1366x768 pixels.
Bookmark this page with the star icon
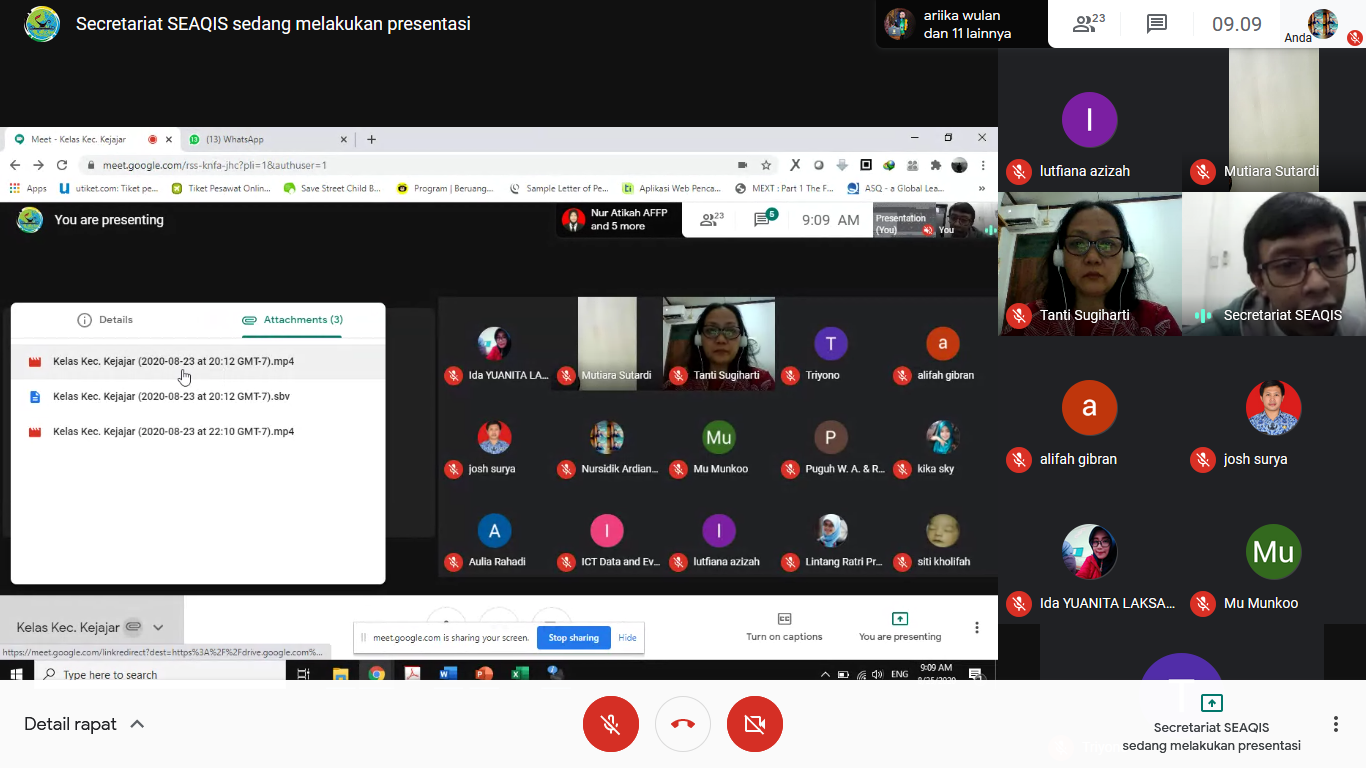(x=766, y=165)
